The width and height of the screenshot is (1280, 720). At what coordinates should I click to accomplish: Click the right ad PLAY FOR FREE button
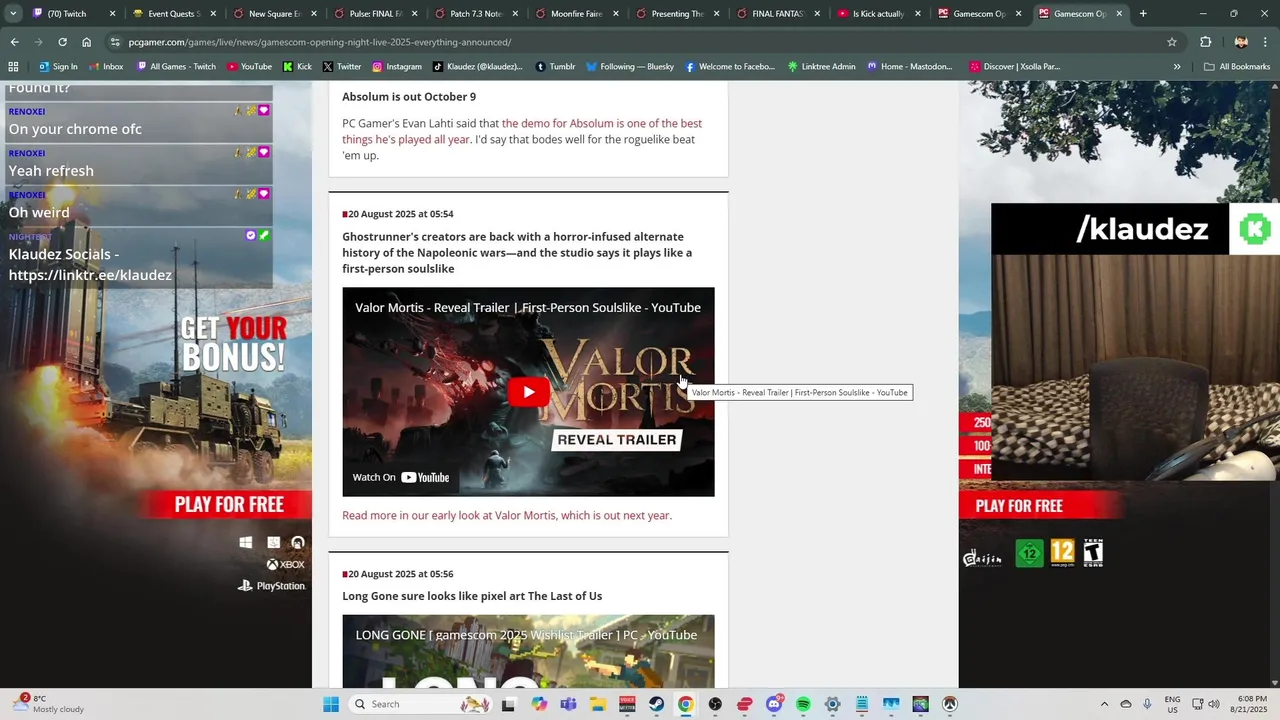coord(1019,506)
